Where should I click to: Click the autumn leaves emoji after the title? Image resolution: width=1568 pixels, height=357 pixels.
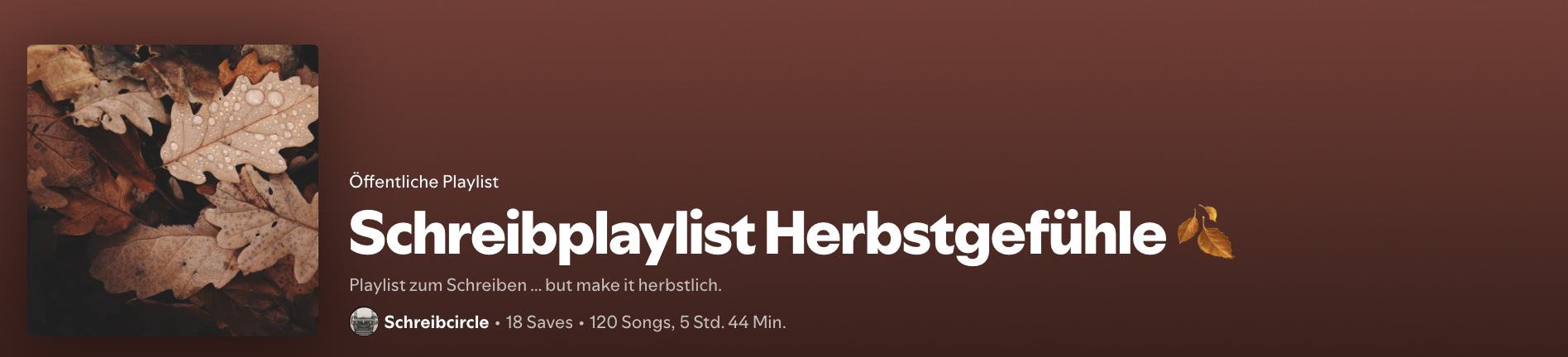point(1206,233)
